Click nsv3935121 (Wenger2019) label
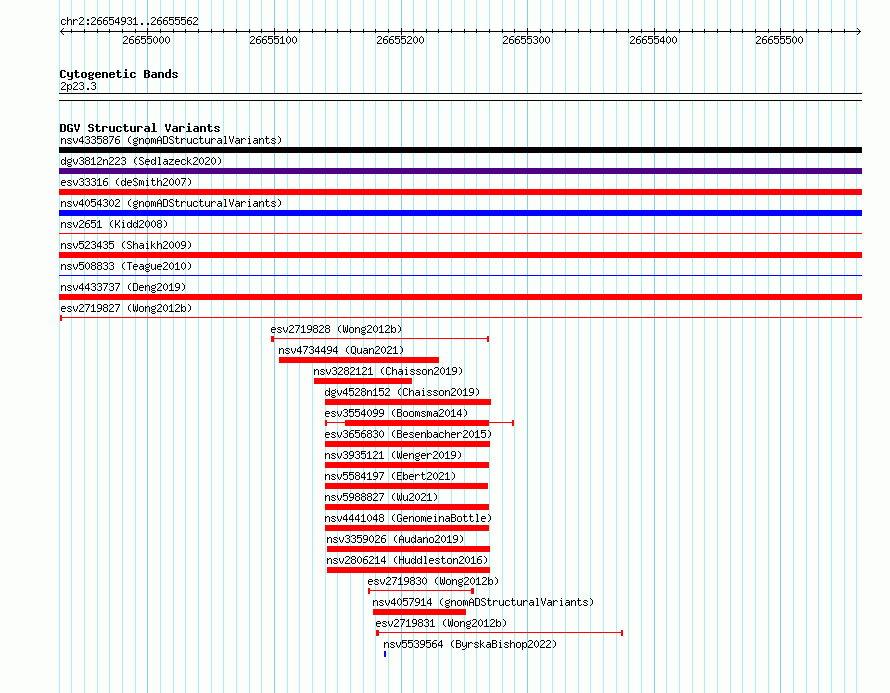Viewport: 890px width, 693px height. (x=393, y=455)
